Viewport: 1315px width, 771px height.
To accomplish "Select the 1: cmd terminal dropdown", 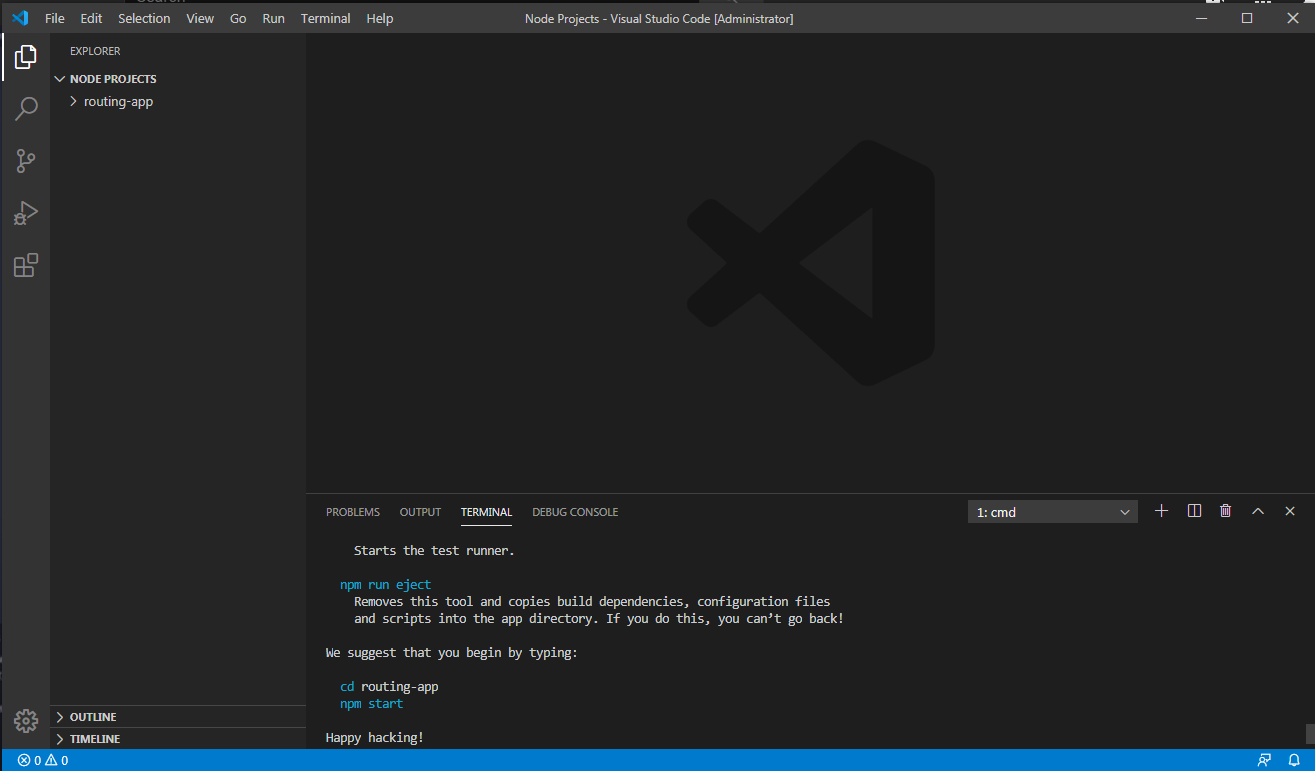I will (1052, 512).
